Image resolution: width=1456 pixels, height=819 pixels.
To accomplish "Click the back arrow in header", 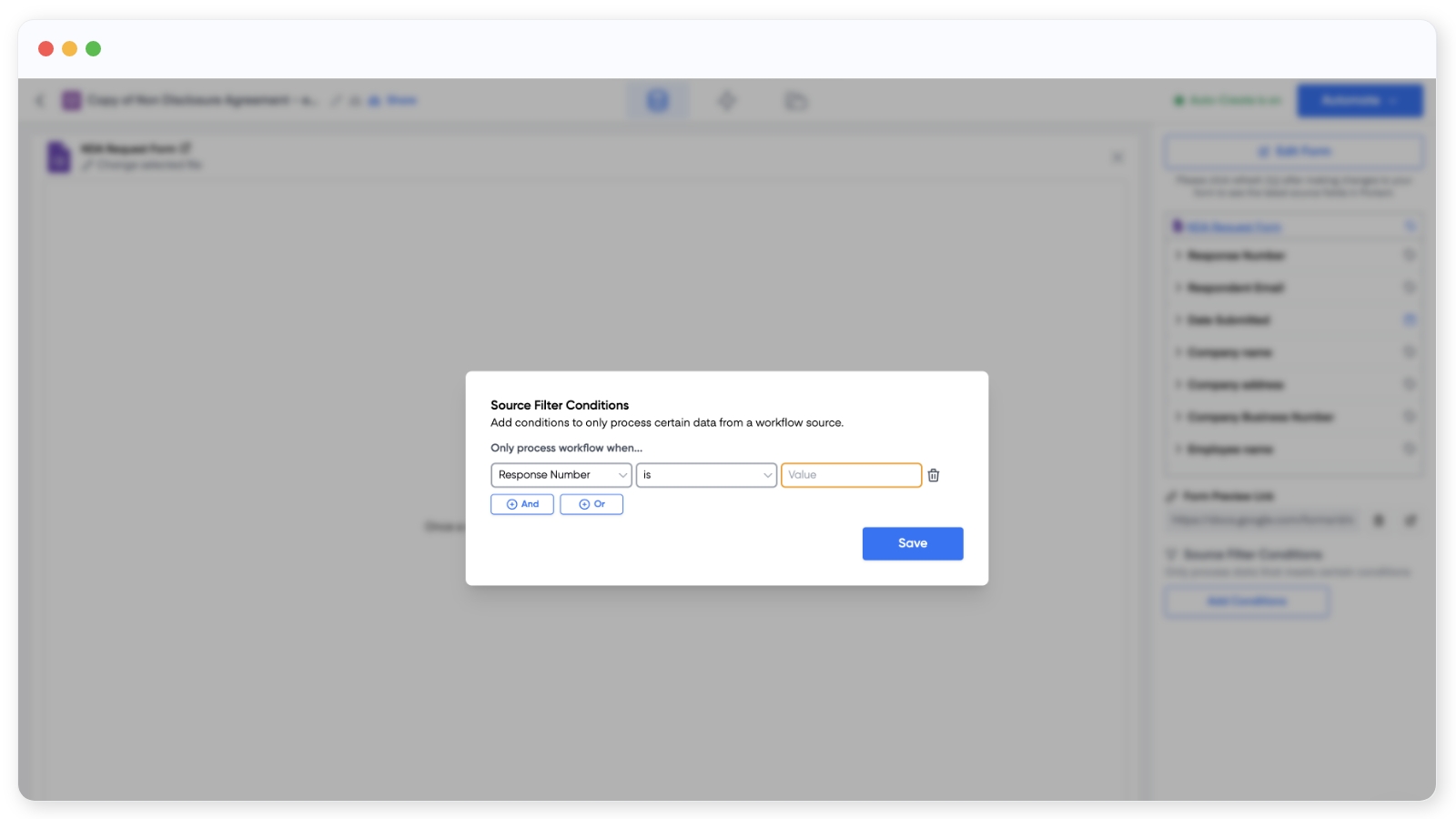I will click(40, 100).
